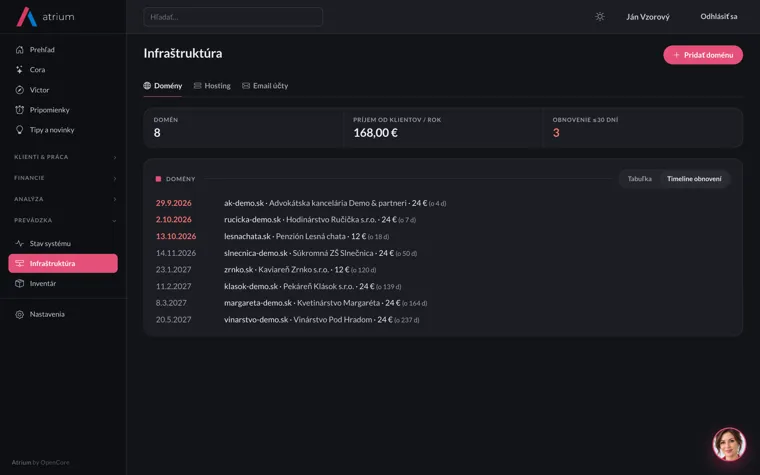Click the klasok-demo.sk domain entry

pyautogui.click(x=251, y=286)
